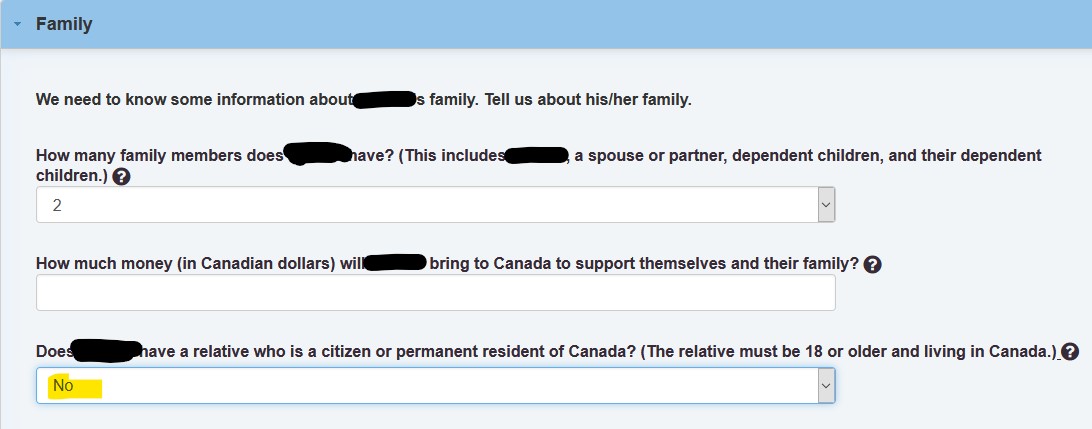
Task: Click arrow of the family members dropdown
Action: click(826, 205)
